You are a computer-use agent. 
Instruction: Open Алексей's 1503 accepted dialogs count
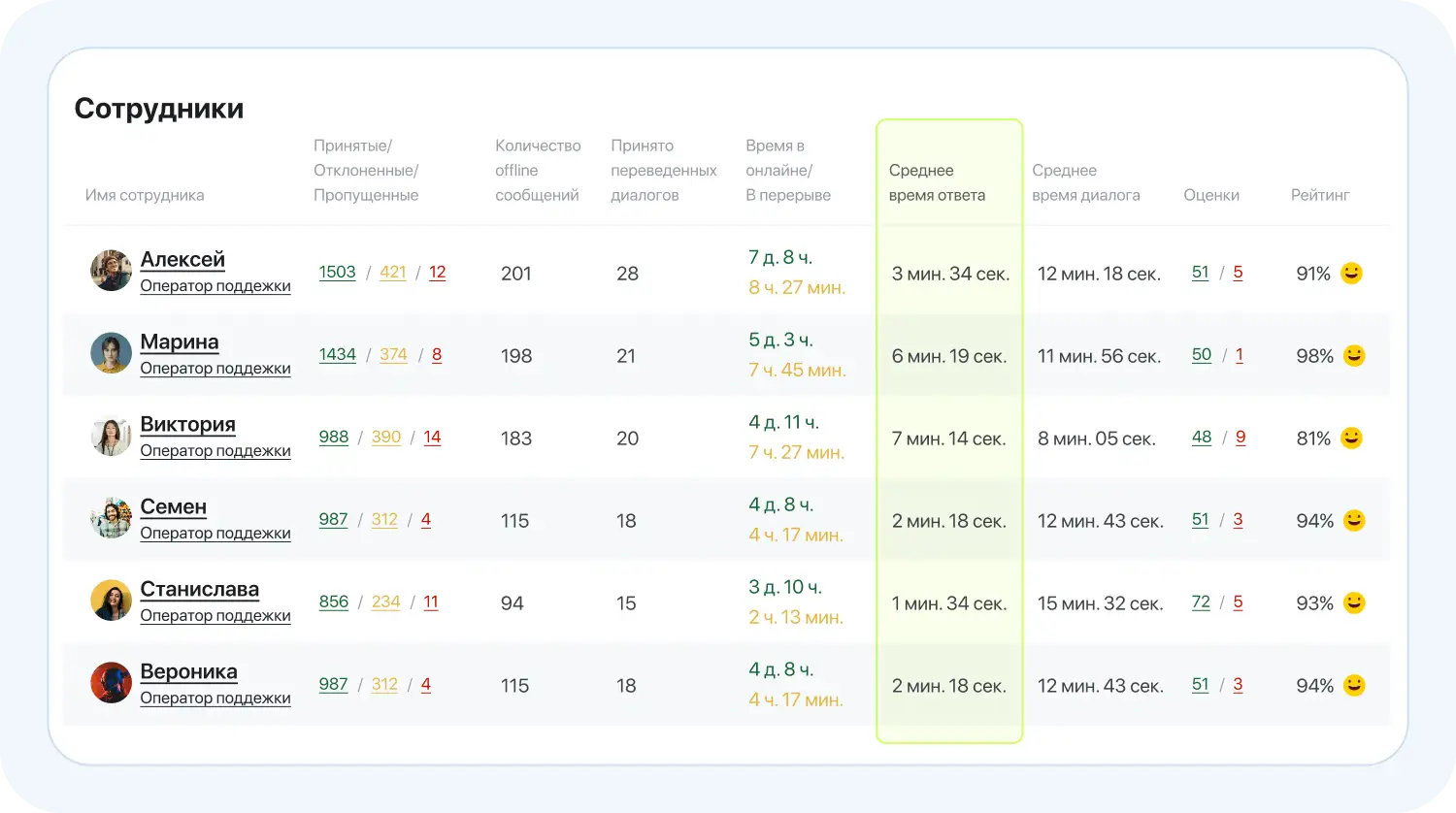point(337,273)
